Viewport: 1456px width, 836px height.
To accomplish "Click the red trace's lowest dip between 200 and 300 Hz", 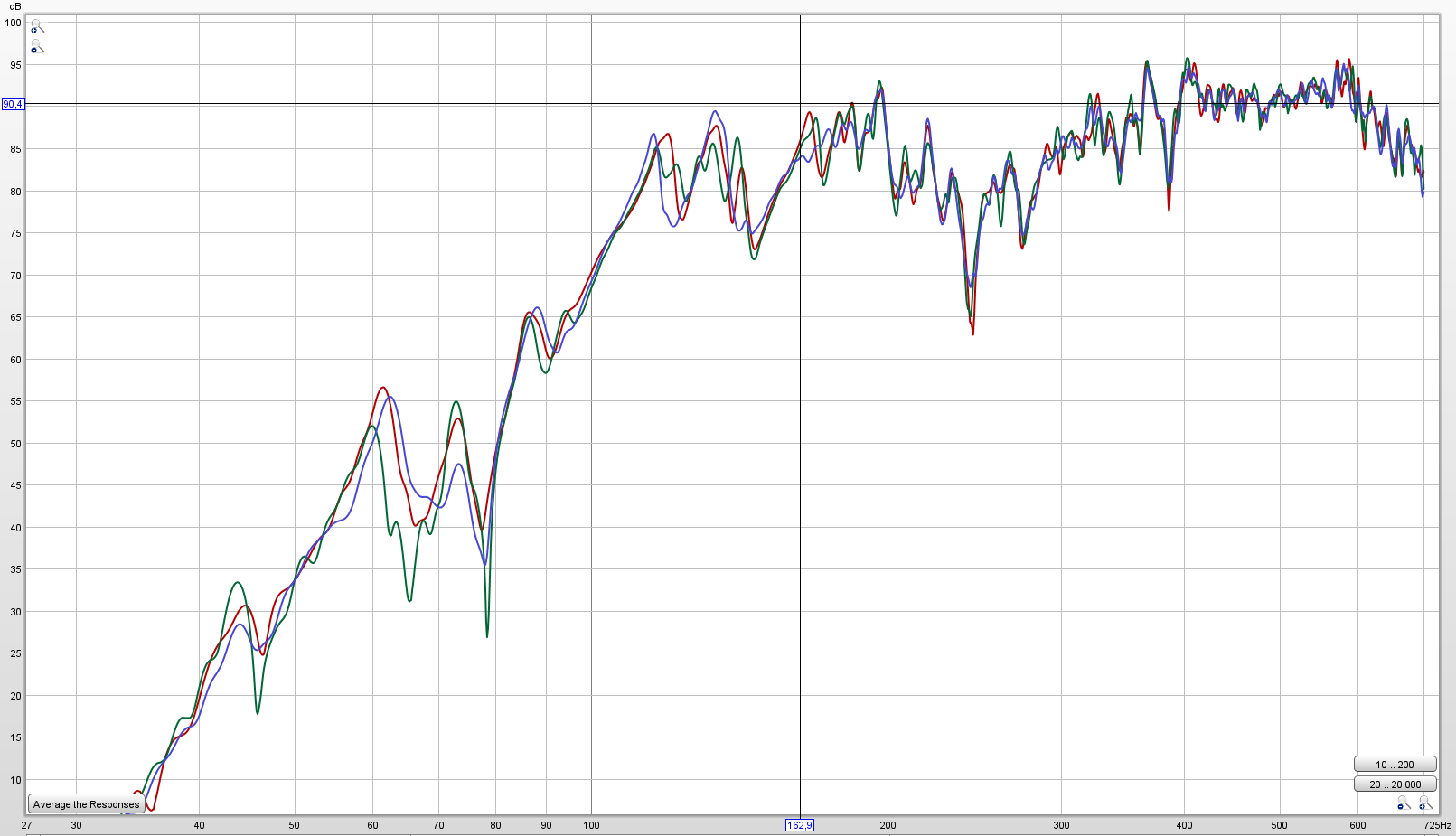I will (973, 333).
